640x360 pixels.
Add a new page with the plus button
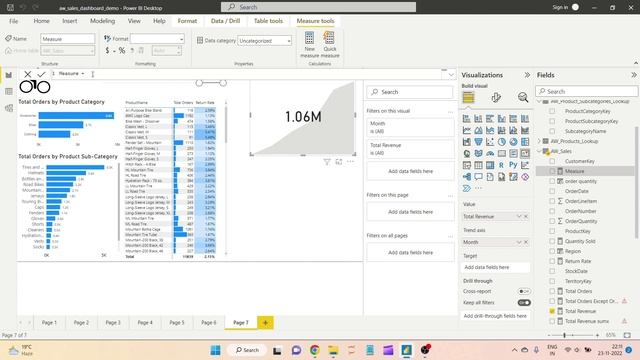[265, 323]
